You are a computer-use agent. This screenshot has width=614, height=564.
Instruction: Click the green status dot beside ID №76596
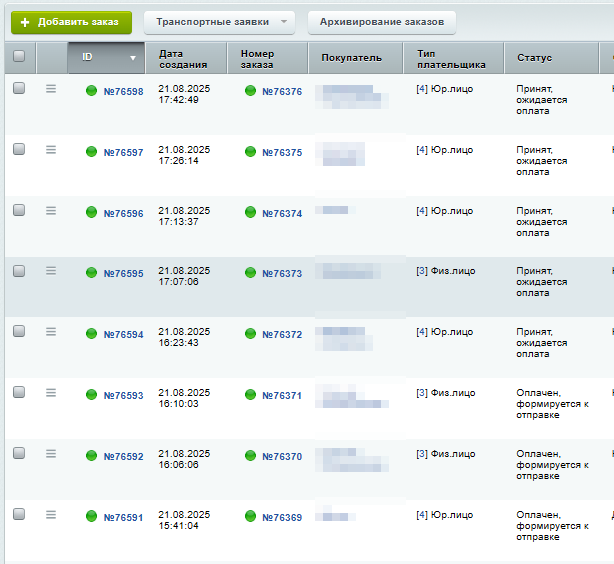coord(92,213)
